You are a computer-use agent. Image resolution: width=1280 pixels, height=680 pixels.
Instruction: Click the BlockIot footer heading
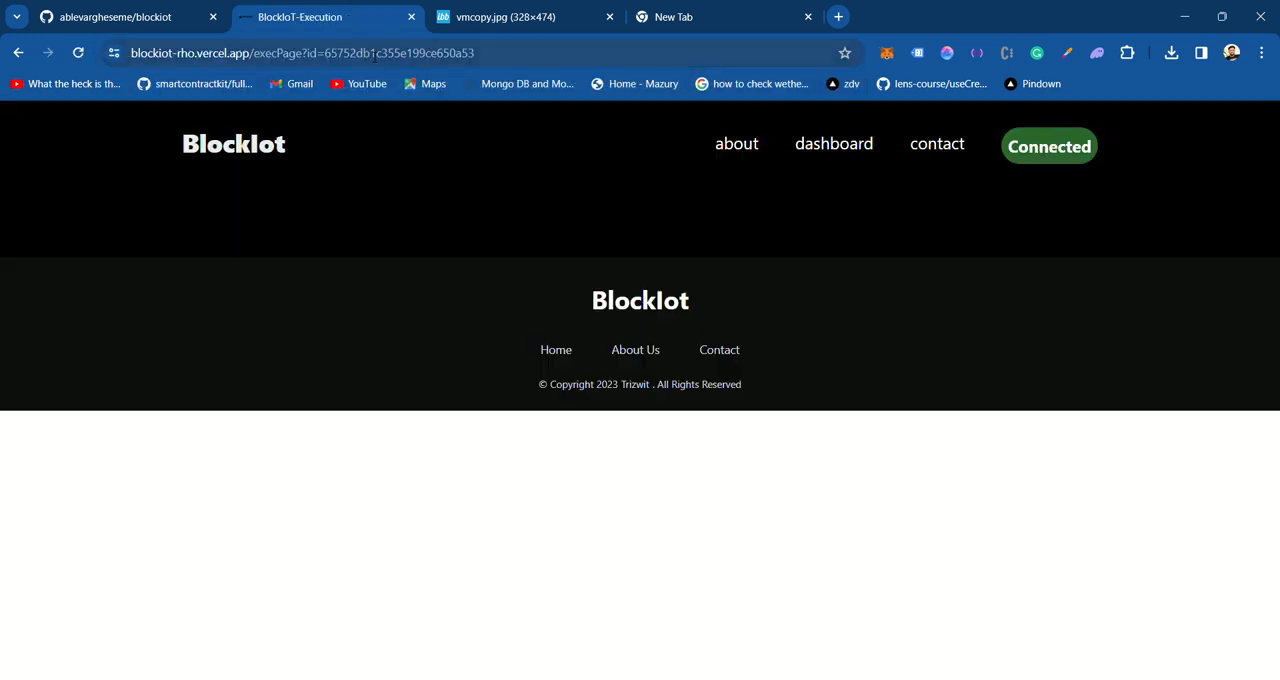point(640,301)
